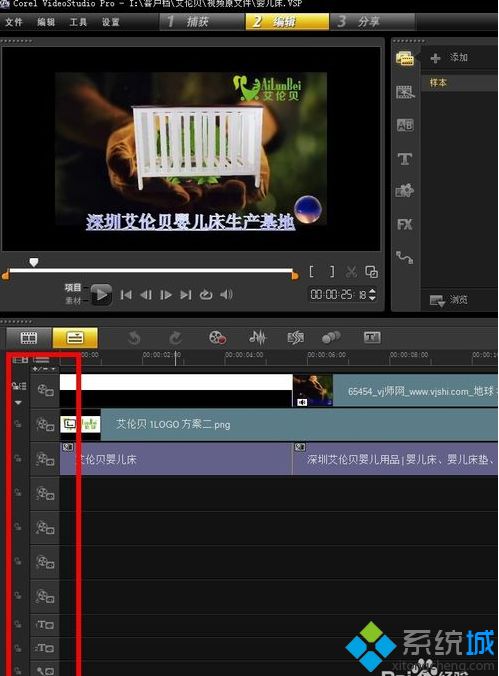Image resolution: width=499 pixels, height=676 pixels.
Task: Open the Instant Project library icon
Action: pyautogui.click(x=405, y=92)
